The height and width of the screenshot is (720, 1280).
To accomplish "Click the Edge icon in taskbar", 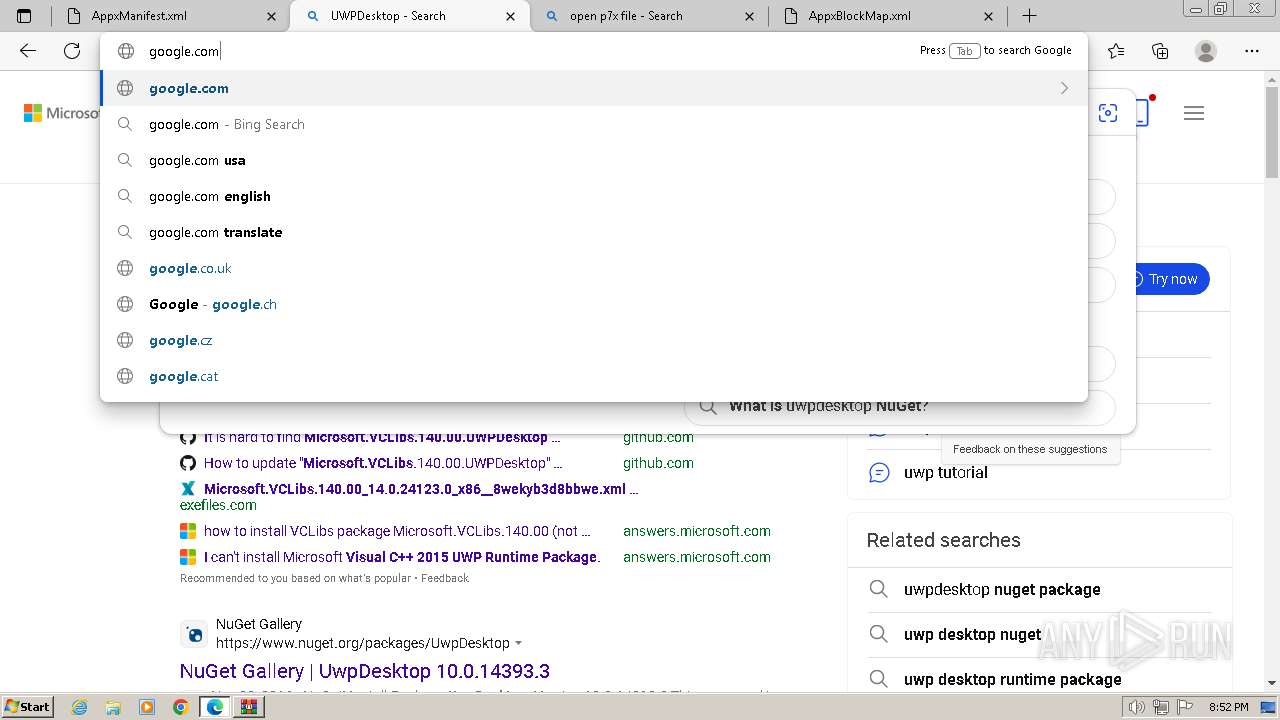I will [215, 707].
